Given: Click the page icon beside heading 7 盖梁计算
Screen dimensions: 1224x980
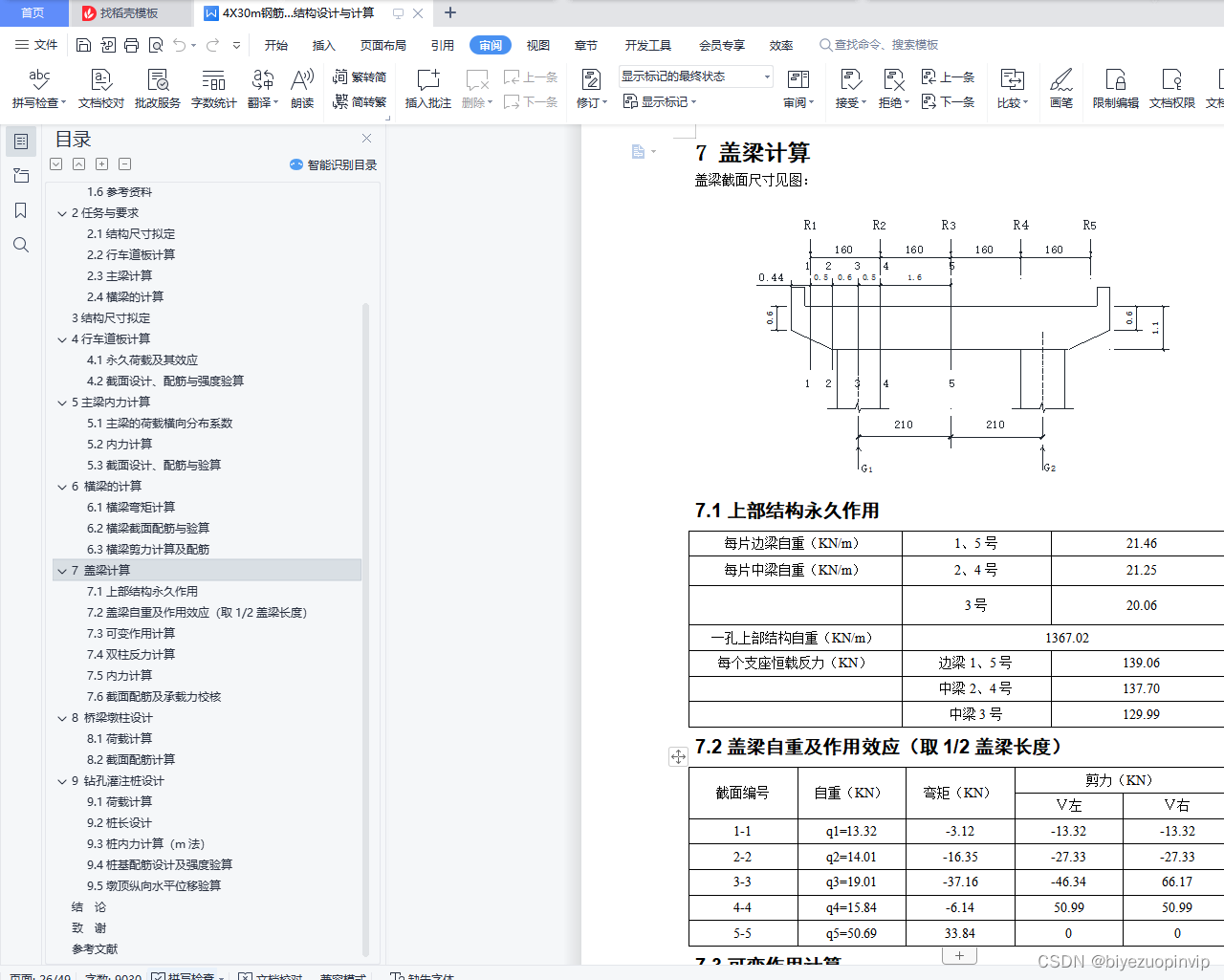Looking at the screenshot, I should coord(638,151).
